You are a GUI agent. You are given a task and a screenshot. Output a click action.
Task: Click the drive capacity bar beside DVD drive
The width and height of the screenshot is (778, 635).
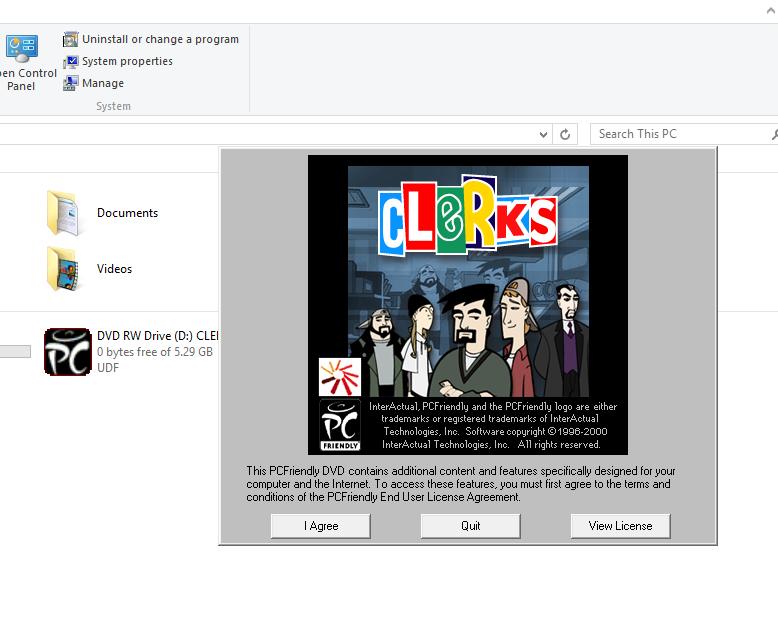[x=15, y=352]
